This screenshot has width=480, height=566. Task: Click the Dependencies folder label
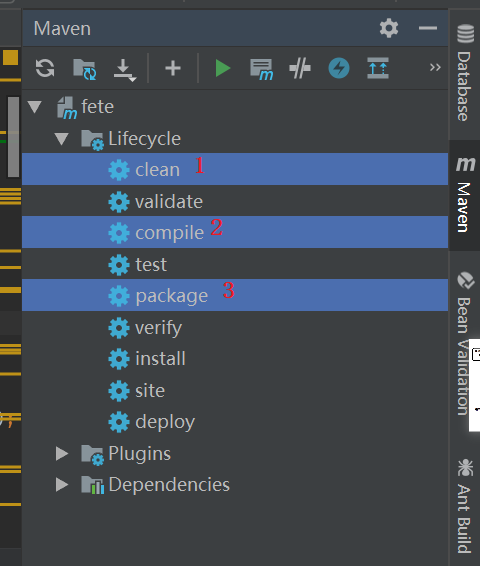[169, 484]
